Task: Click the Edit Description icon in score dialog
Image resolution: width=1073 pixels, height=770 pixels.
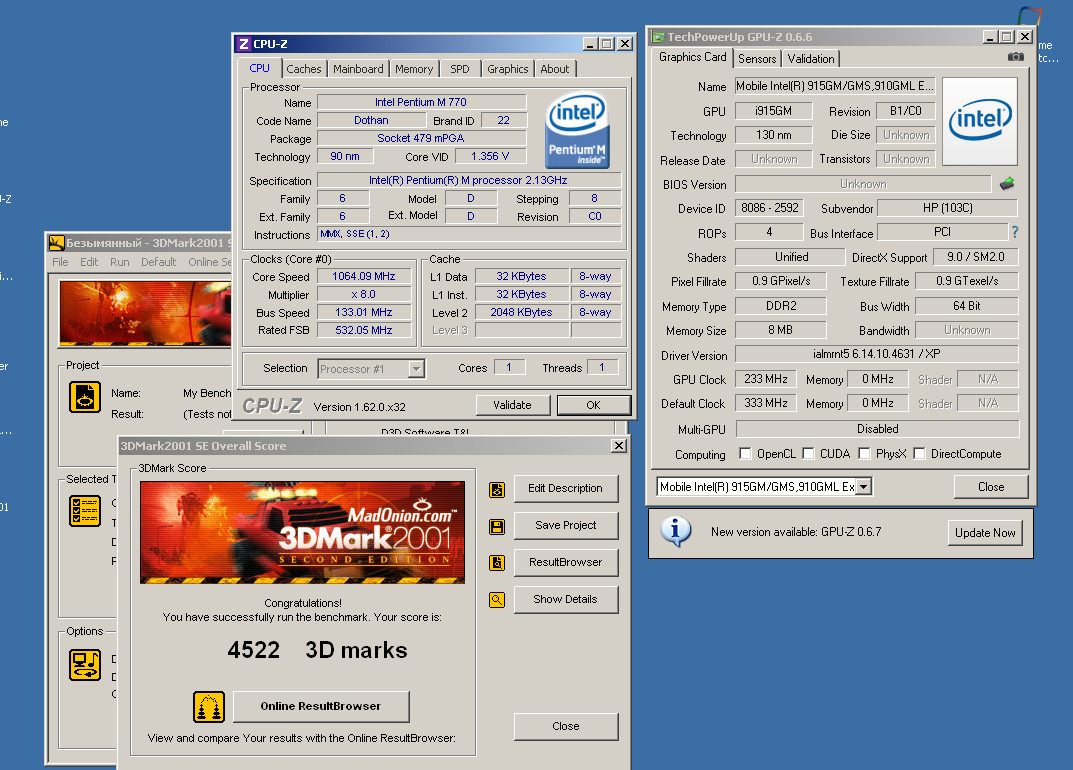Action: point(497,489)
